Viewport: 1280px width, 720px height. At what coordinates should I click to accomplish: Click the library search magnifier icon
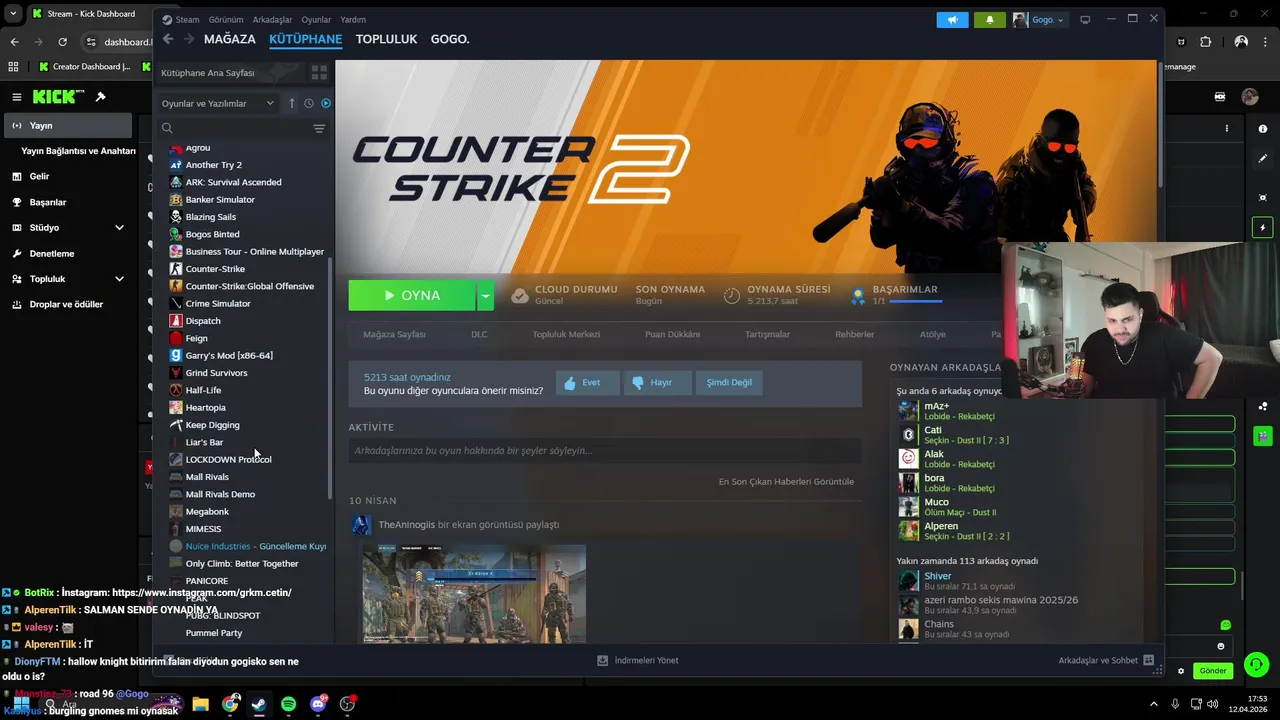coord(167,128)
